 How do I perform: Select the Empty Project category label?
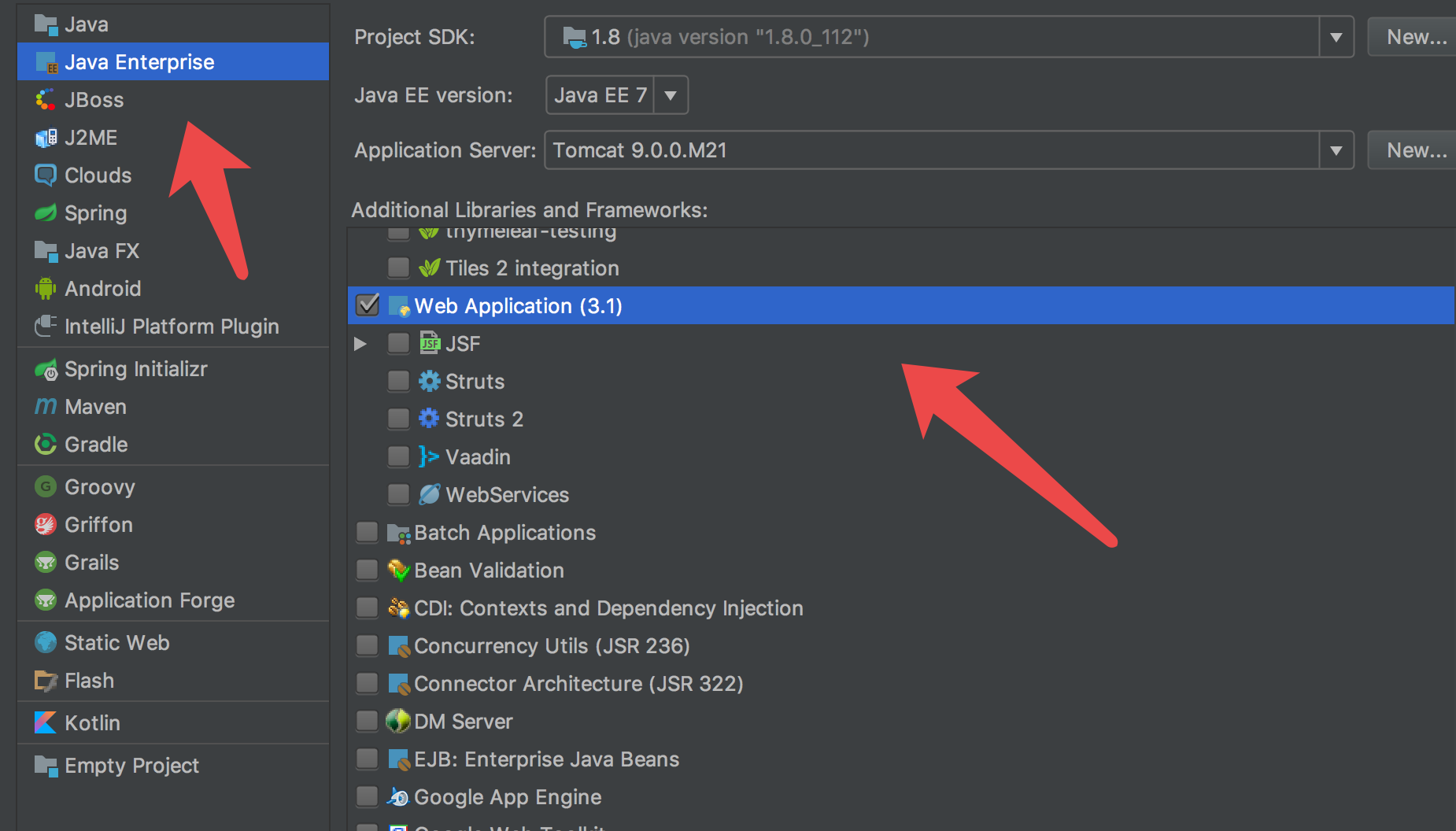(132, 766)
